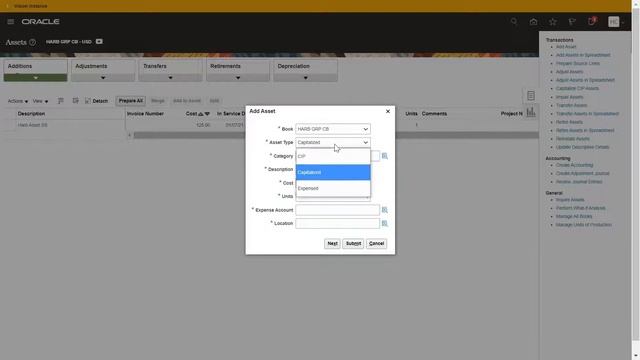Sort Cost column ascending
The image size is (640, 360).
200,114
